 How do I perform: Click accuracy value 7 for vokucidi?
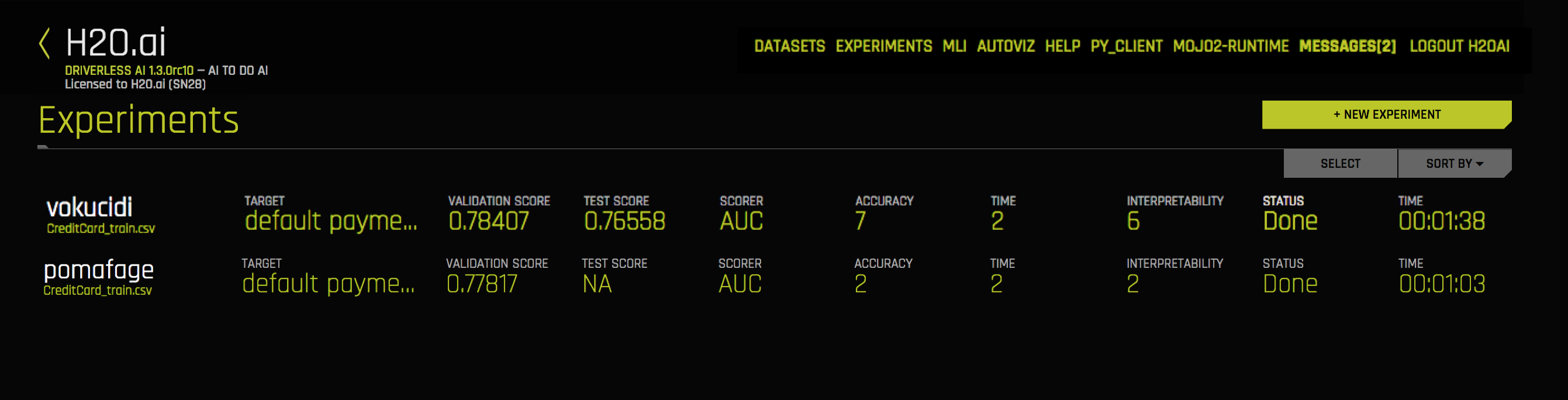click(x=860, y=221)
